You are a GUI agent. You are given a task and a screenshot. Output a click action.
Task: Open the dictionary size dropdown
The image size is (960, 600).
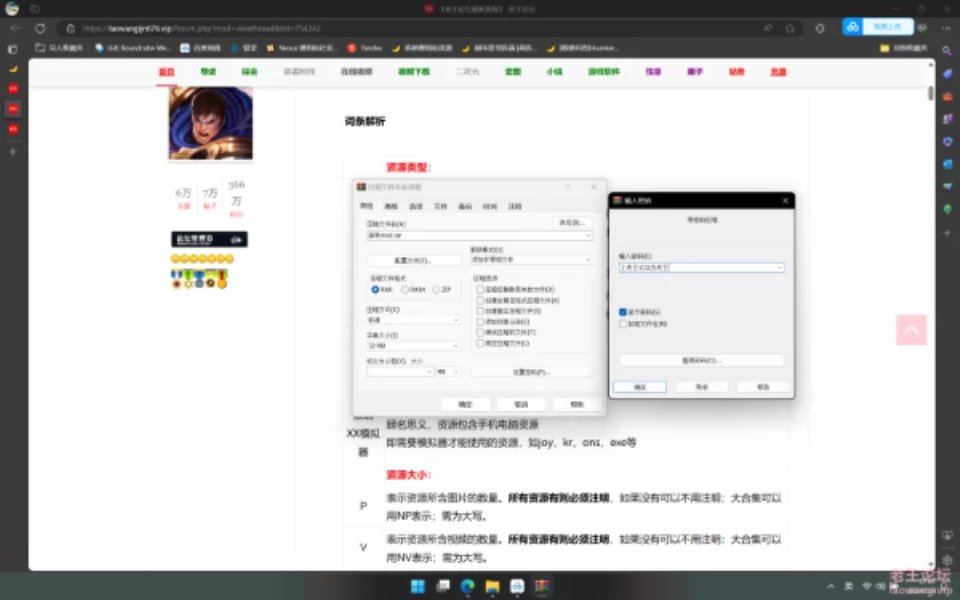click(x=413, y=346)
